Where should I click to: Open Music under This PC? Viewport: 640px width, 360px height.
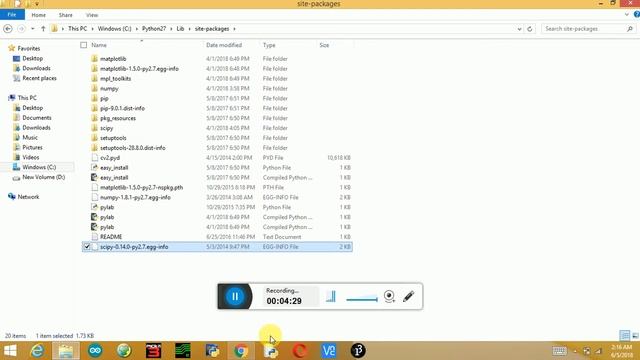[29, 138]
